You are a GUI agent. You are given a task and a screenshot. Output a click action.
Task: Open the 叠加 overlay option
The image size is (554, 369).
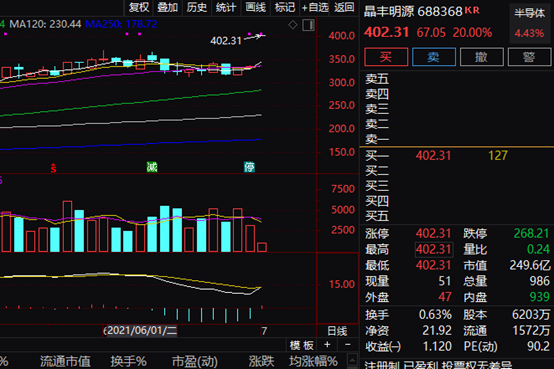point(167,7)
